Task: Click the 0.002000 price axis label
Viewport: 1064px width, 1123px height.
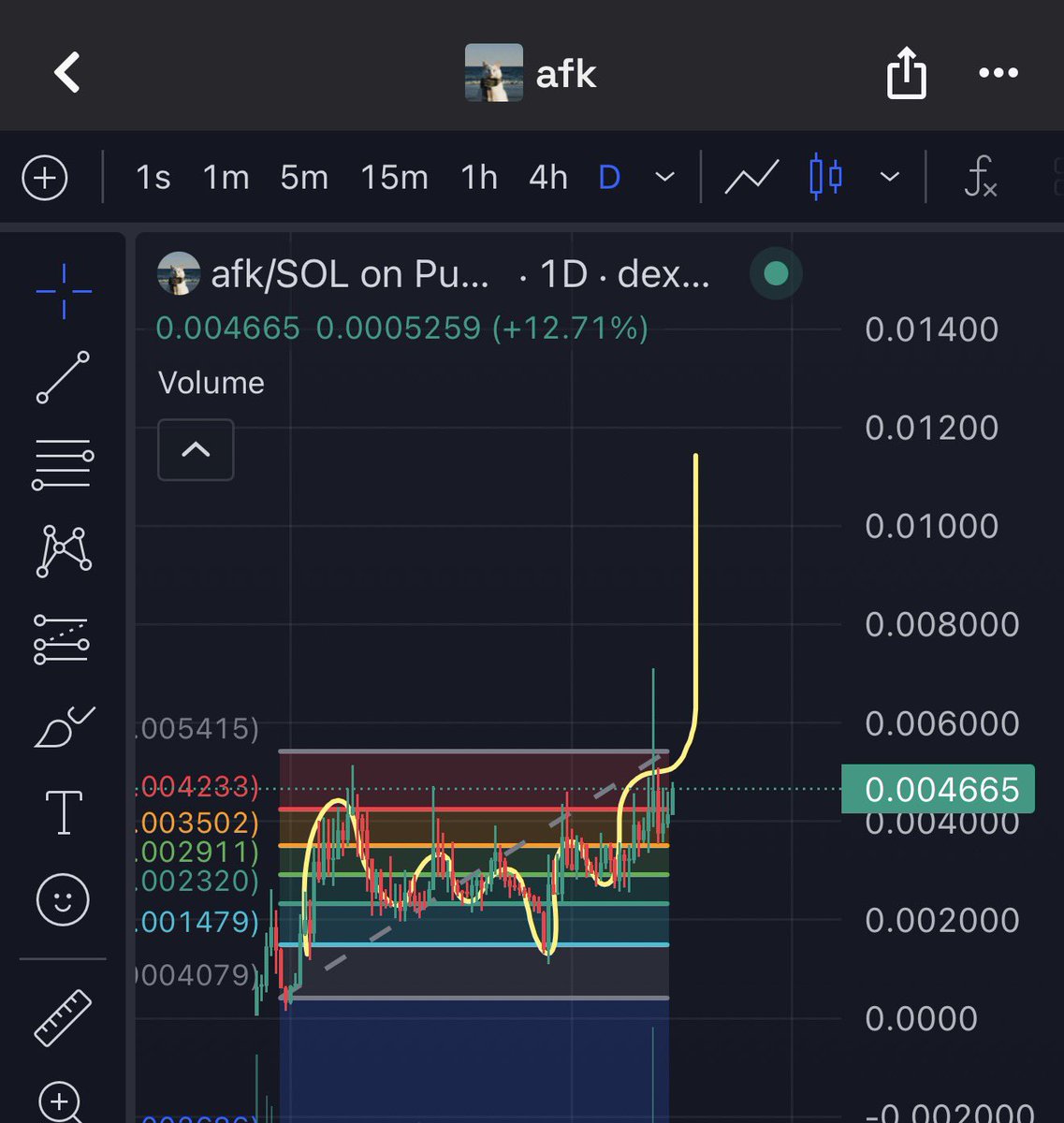Action: [941, 920]
